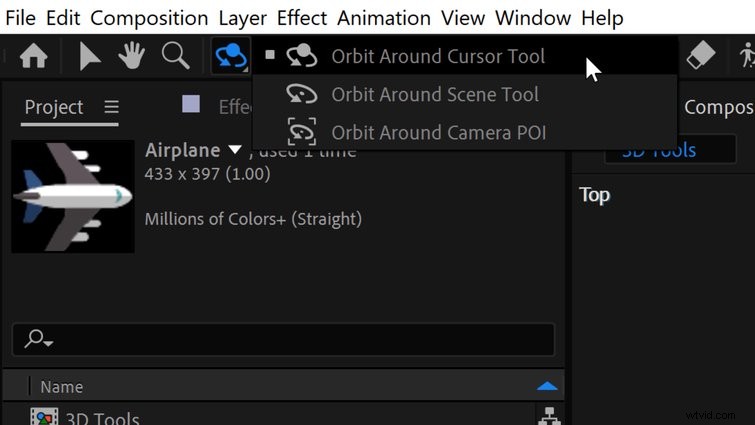Choose Orbit Around Cursor Tool
This screenshot has width=755, height=425.
pos(465,56)
